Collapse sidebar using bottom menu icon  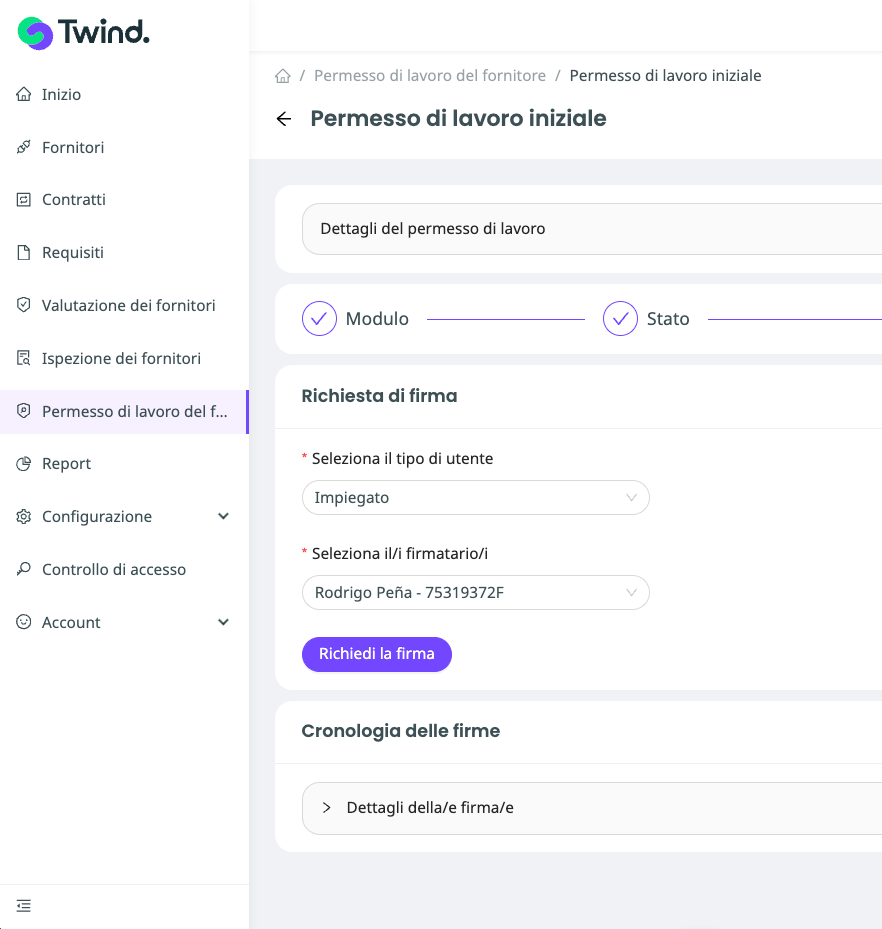24,906
